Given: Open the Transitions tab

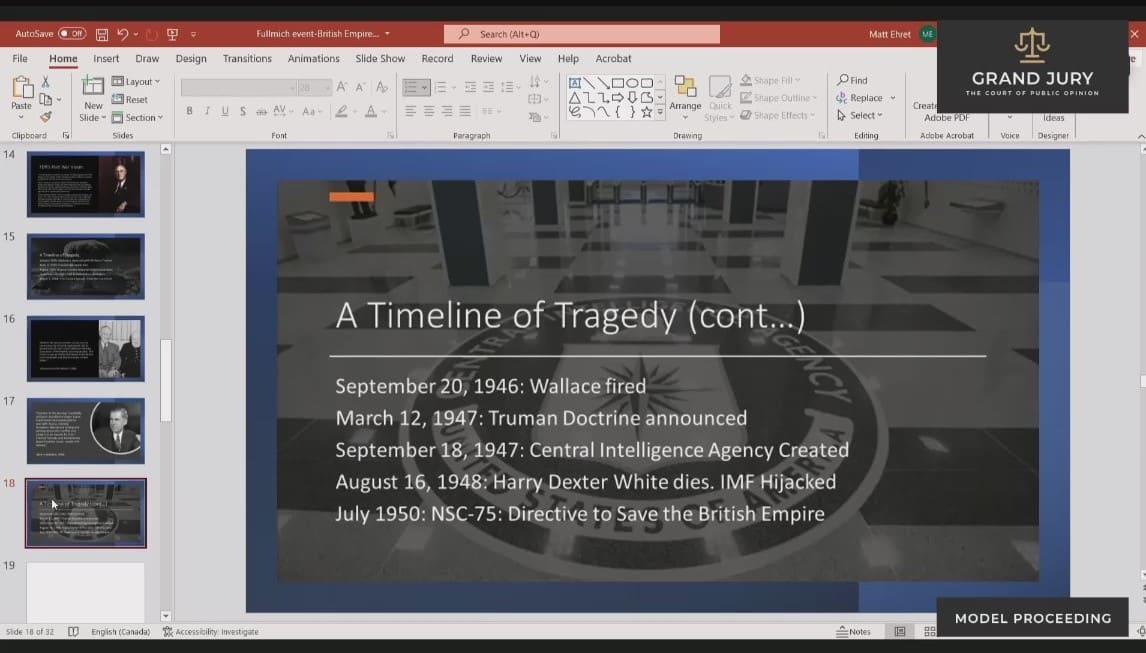Looking at the screenshot, I should coord(247,59).
